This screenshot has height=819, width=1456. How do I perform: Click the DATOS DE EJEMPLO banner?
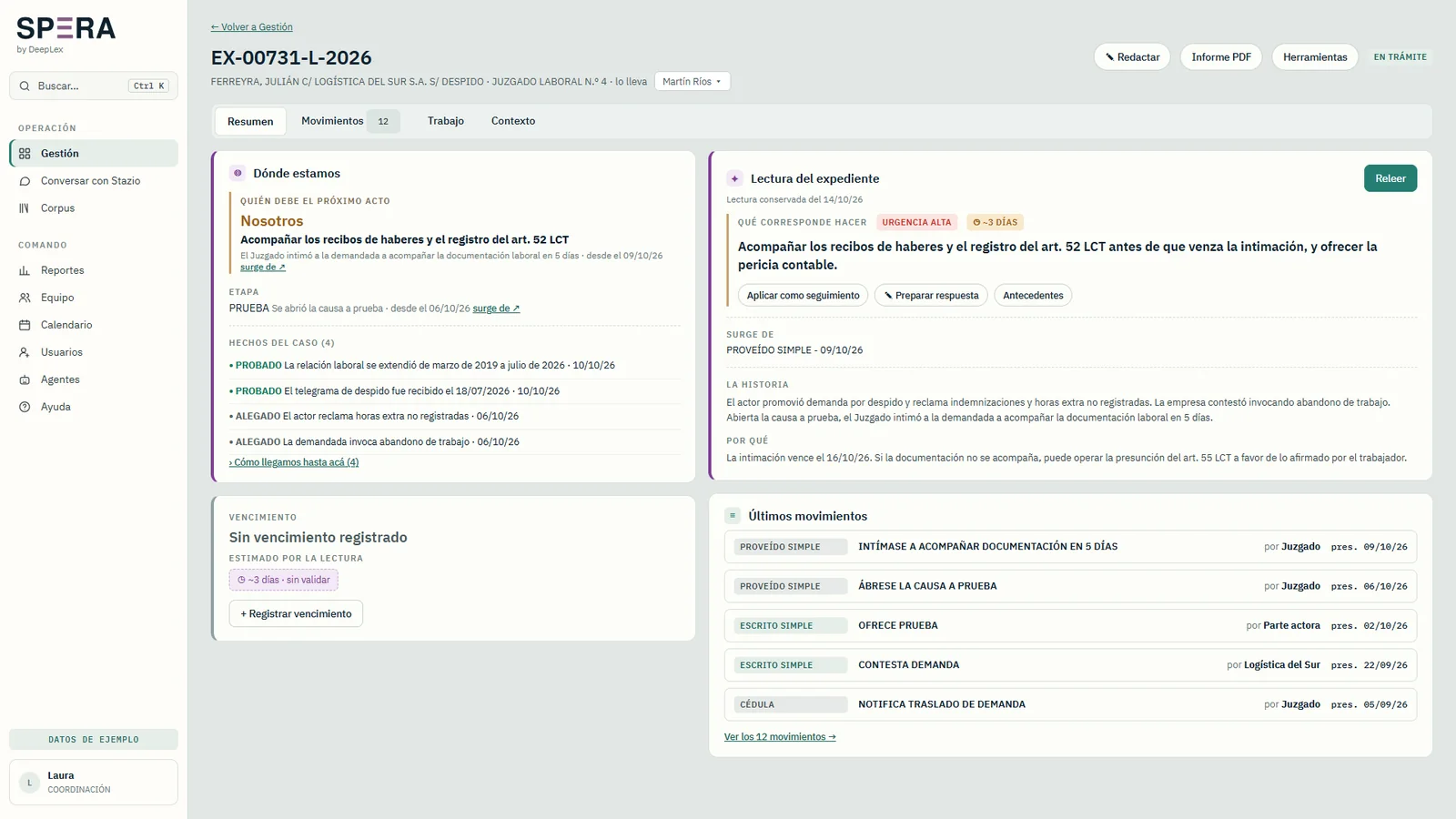pyautogui.click(x=94, y=740)
